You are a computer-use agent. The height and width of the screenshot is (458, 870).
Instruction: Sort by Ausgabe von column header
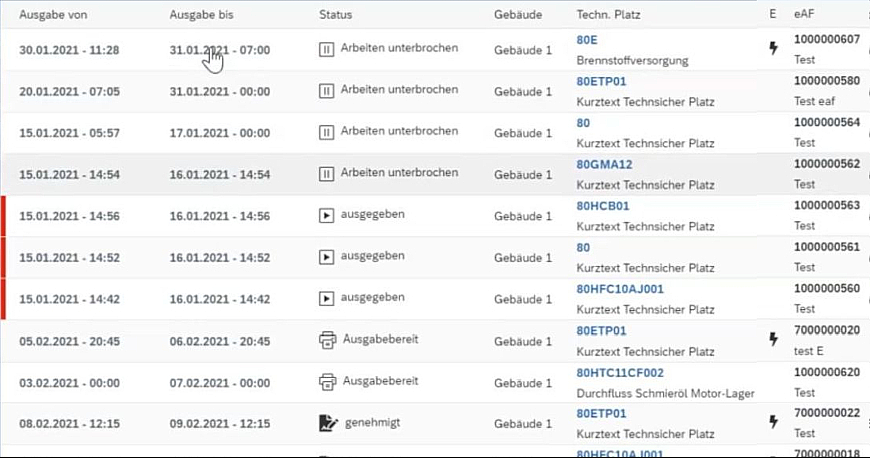pyautogui.click(x=49, y=15)
